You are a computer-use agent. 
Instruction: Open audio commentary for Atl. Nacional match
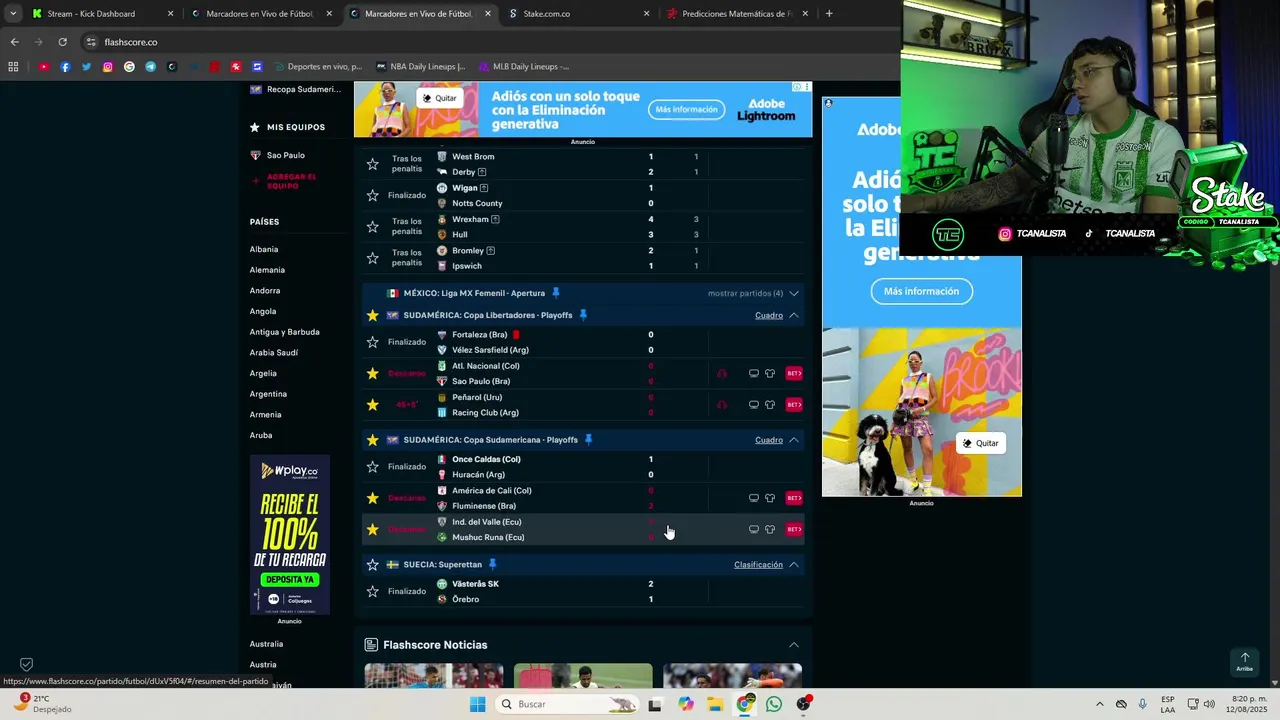pyautogui.click(x=721, y=374)
